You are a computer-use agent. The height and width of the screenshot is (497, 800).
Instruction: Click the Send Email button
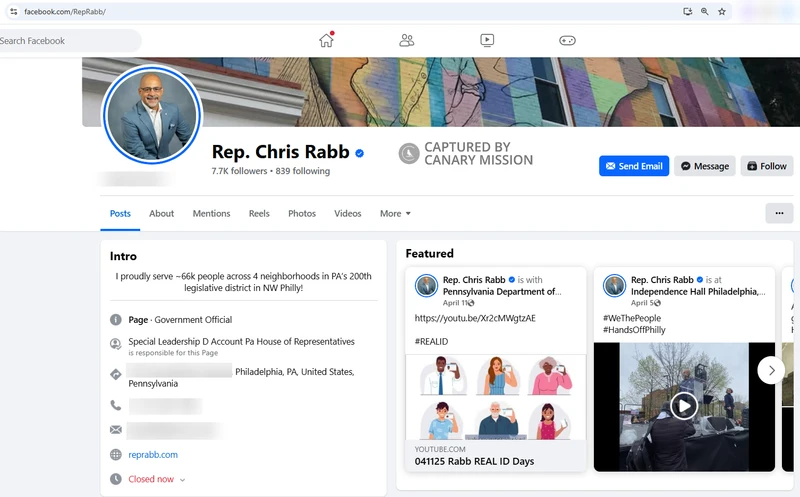pos(634,166)
